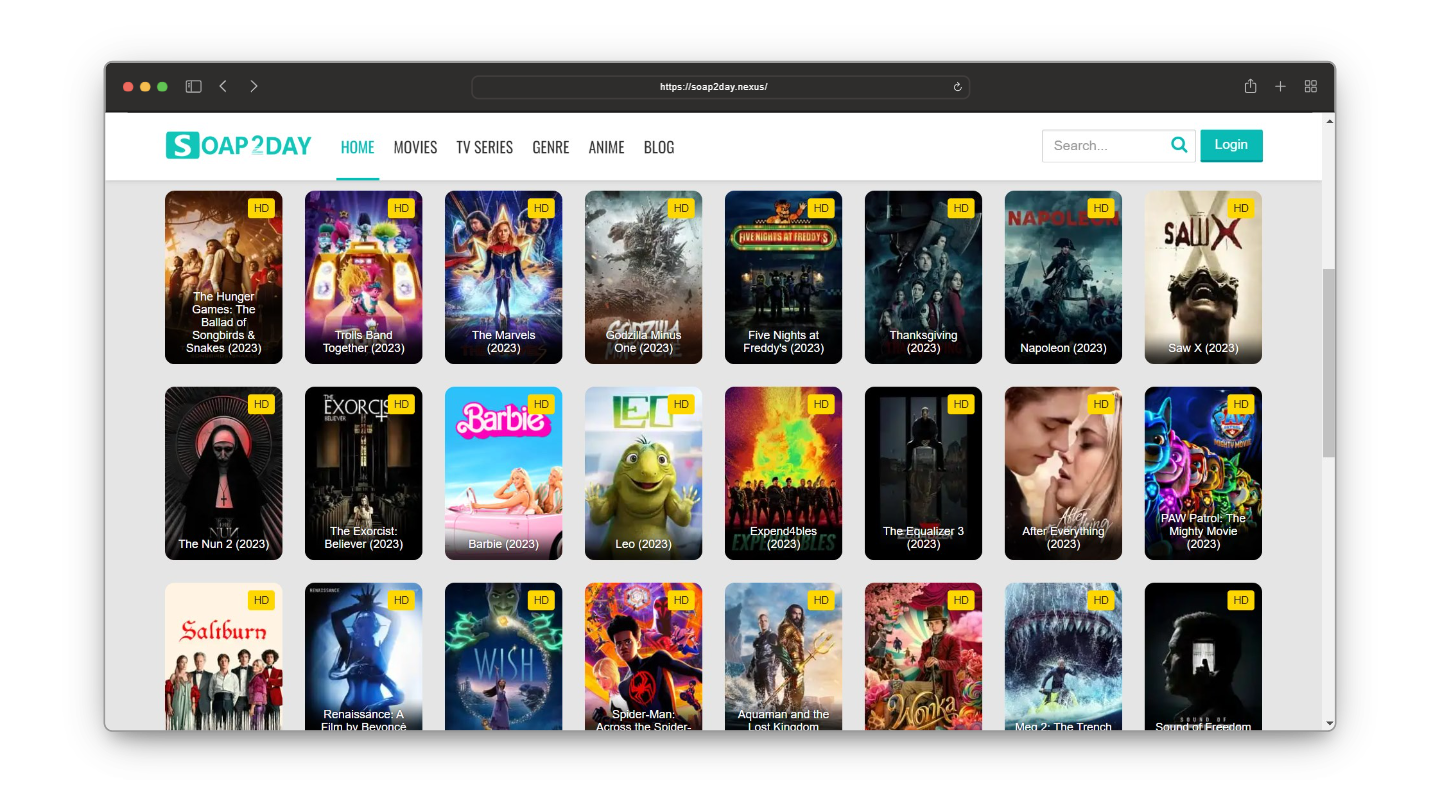Open the HOME tab
1440x810 pixels.
357,147
